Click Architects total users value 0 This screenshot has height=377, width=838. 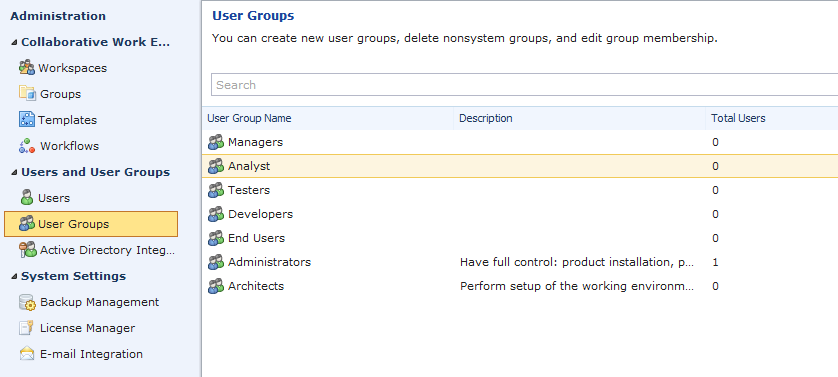click(x=715, y=287)
